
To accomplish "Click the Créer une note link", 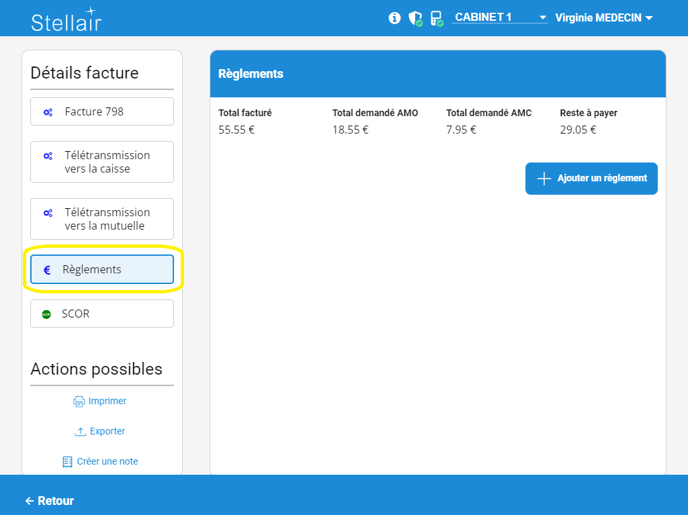I will pos(107,462).
